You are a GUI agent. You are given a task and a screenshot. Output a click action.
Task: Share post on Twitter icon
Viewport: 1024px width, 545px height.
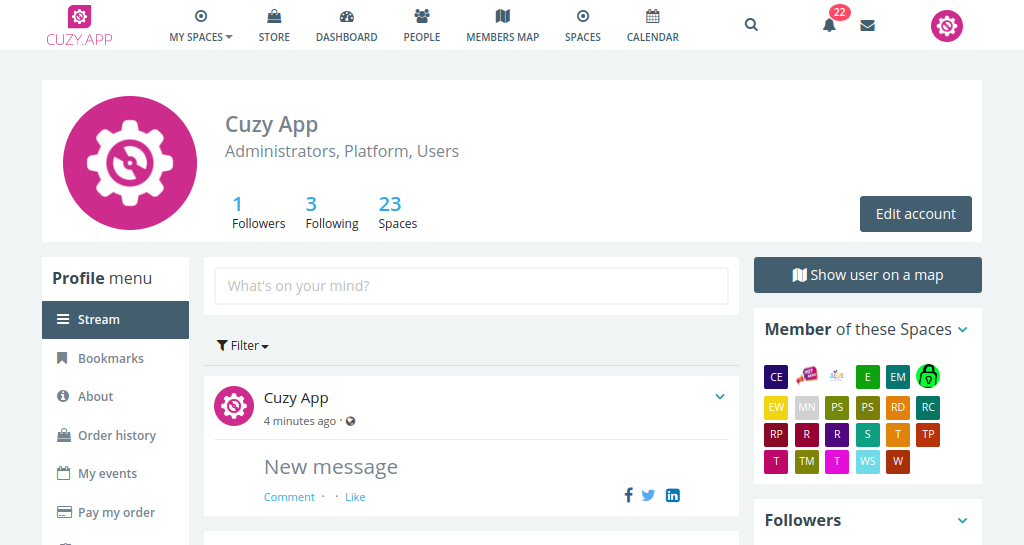(648, 495)
